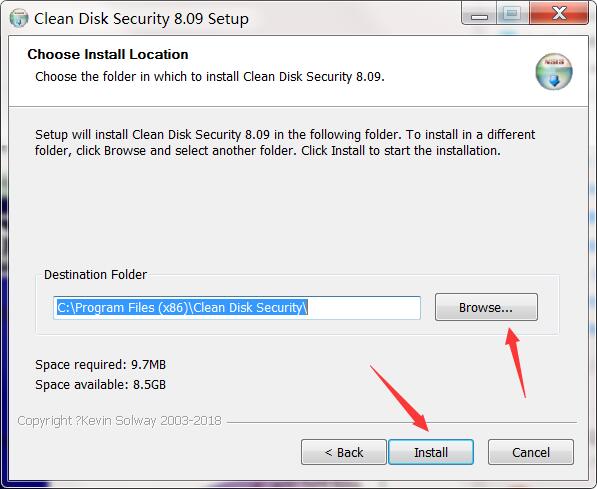Go to the previous step with the Back button
The image size is (597, 489).
point(344,452)
